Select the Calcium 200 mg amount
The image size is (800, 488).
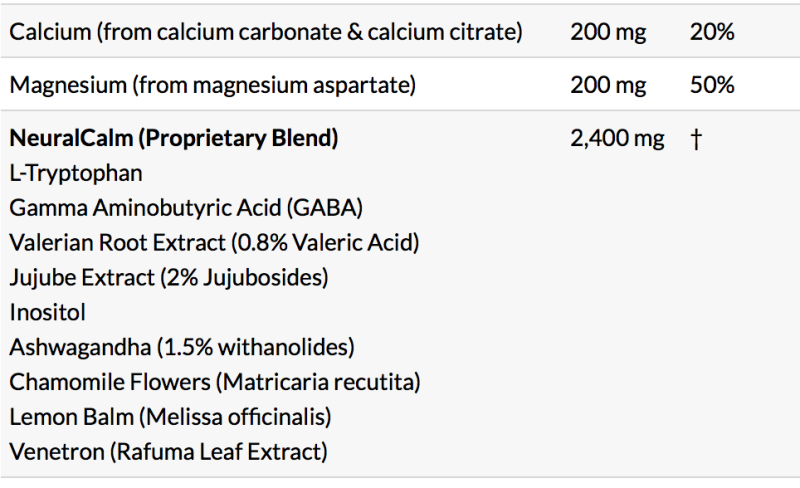click(x=608, y=32)
